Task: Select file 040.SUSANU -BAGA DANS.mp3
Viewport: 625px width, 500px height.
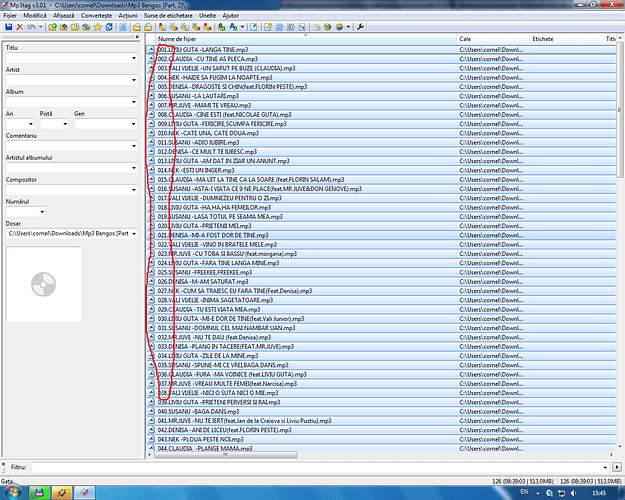Action: [198, 411]
